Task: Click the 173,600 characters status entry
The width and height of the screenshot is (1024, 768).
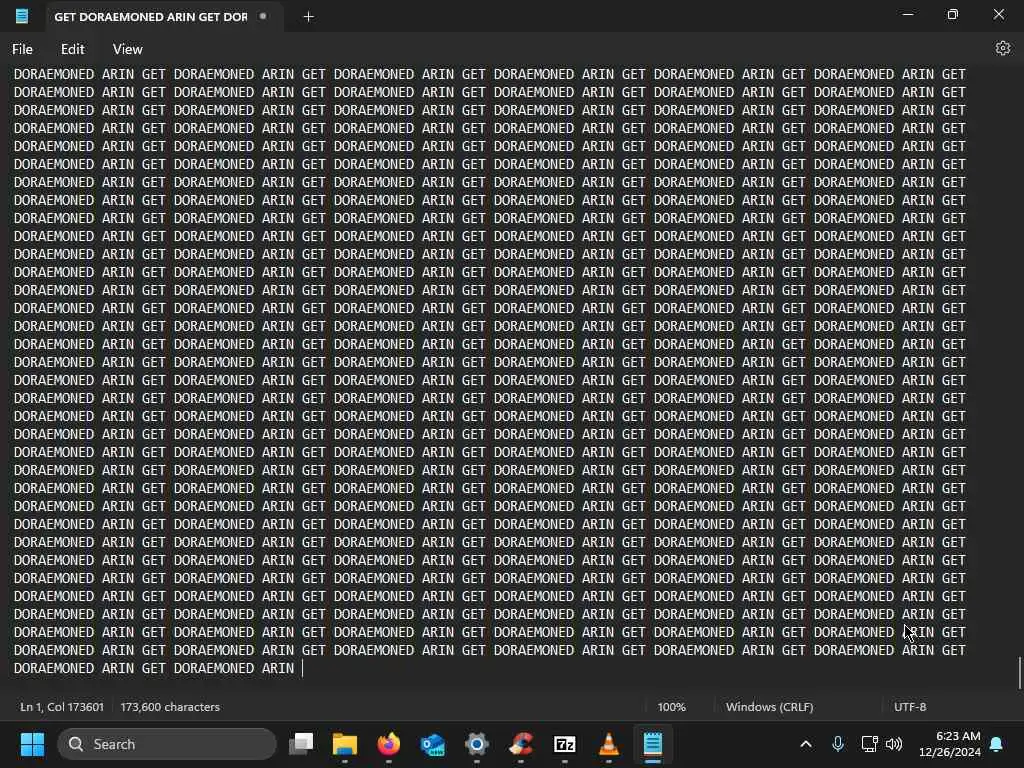Action: click(170, 707)
